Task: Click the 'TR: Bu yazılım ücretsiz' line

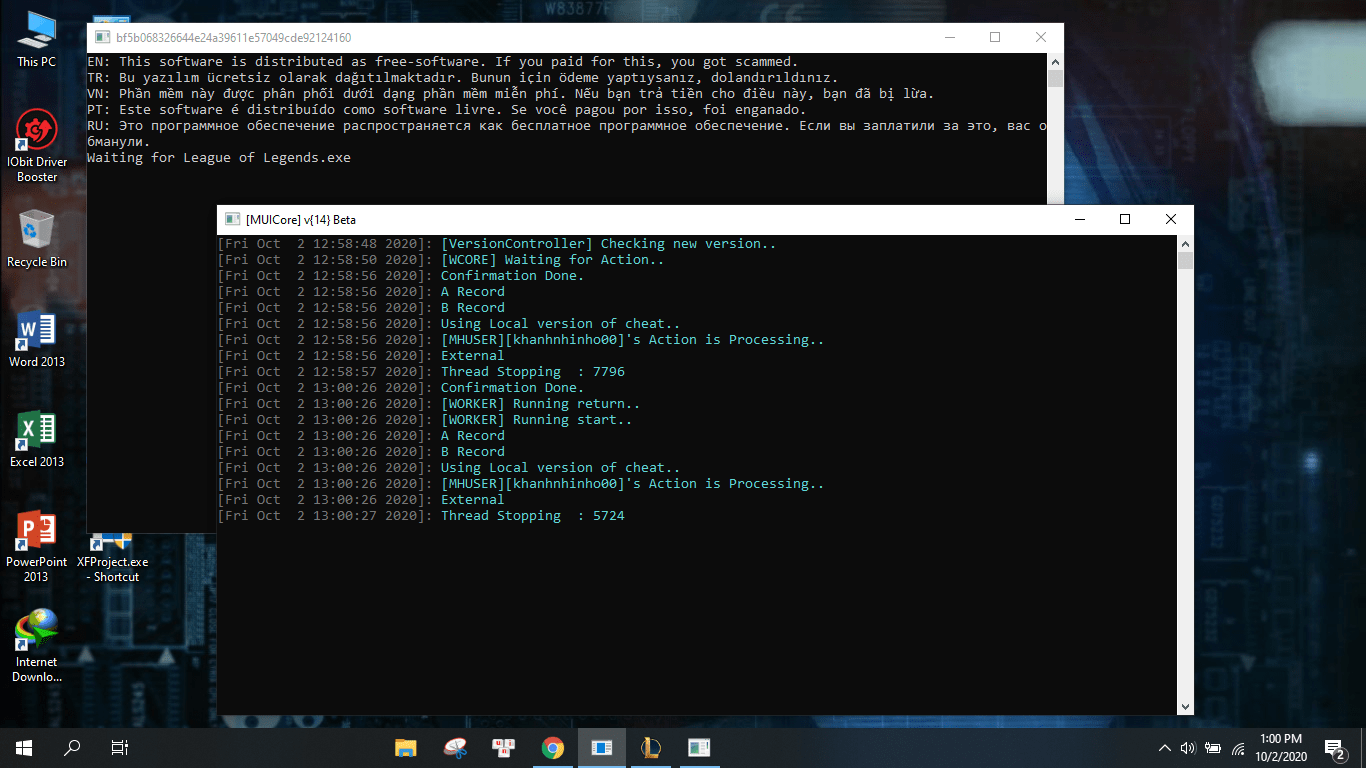Action: (x=463, y=77)
